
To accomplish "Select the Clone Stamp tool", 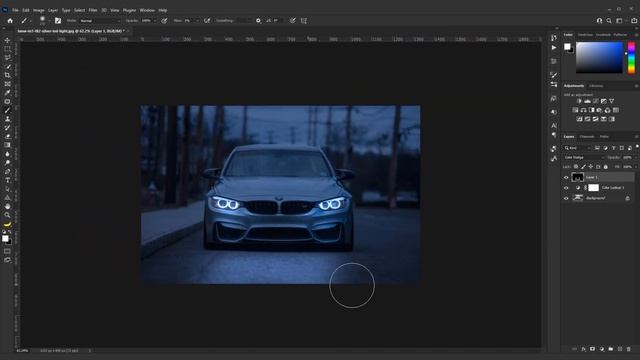I will click(x=7, y=119).
